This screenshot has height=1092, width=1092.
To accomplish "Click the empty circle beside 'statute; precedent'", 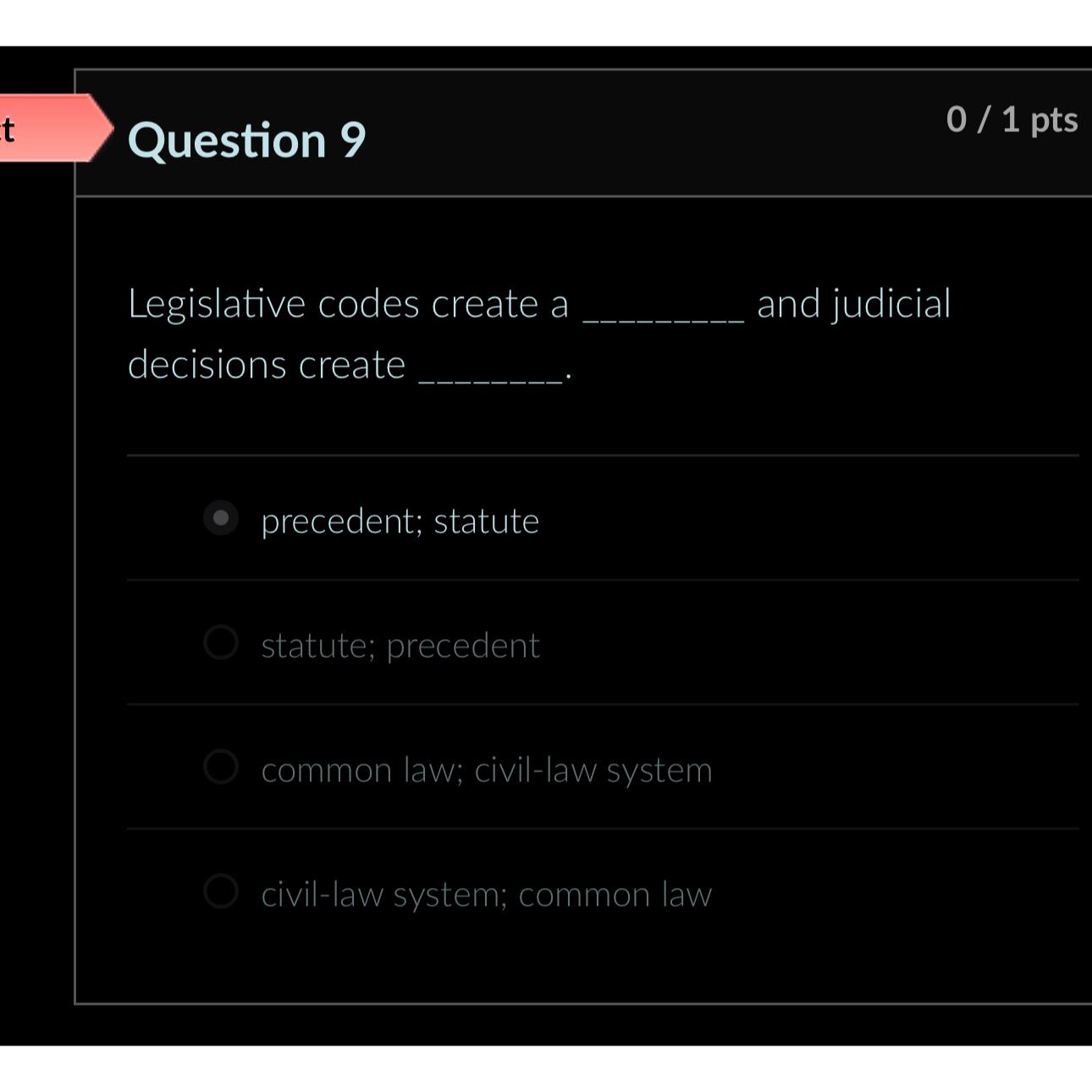I will [x=222, y=644].
